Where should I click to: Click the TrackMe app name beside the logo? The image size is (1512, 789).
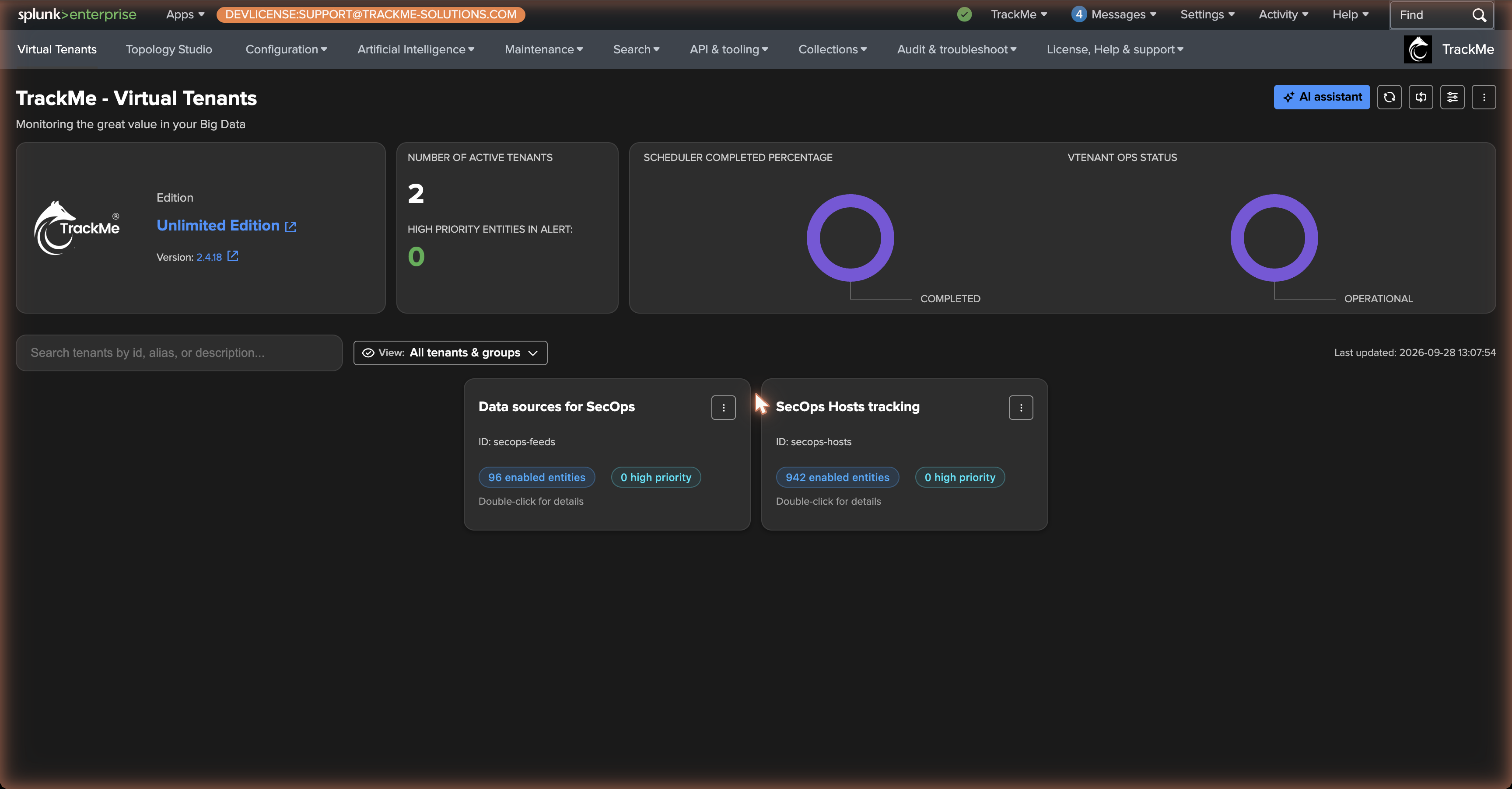[x=1468, y=49]
